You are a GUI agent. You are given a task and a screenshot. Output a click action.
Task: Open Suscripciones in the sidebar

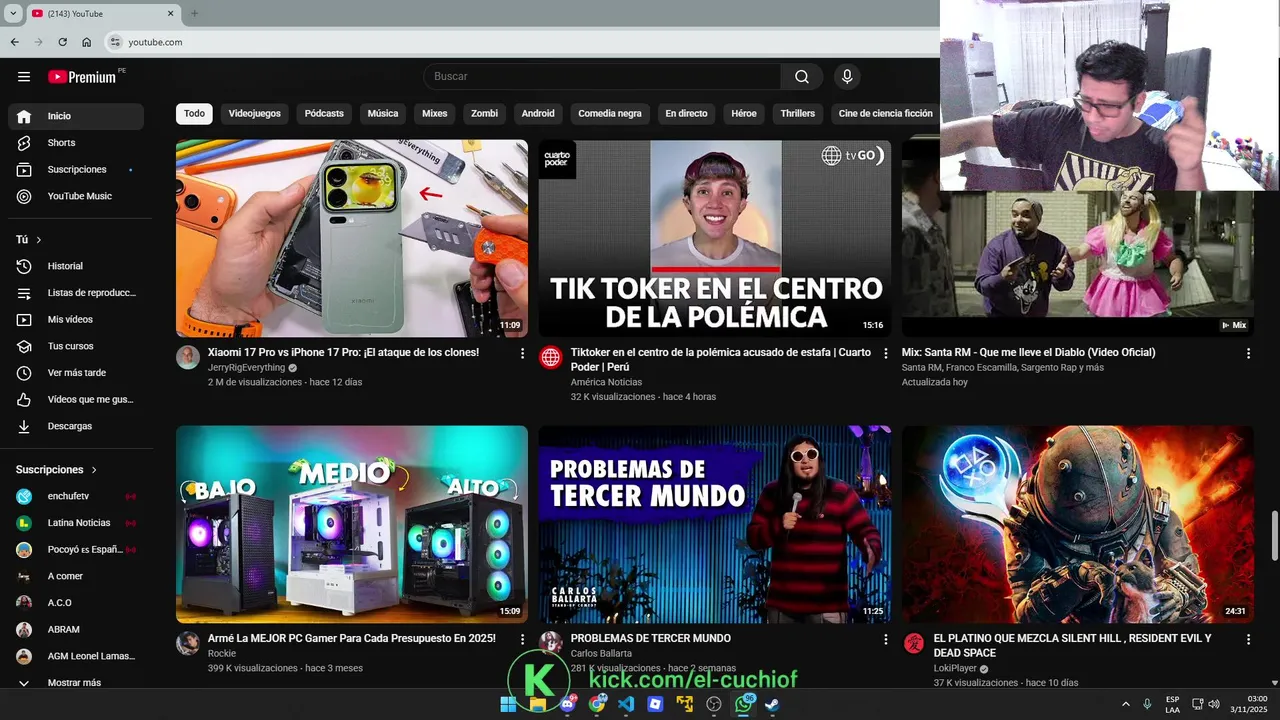coord(76,170)
